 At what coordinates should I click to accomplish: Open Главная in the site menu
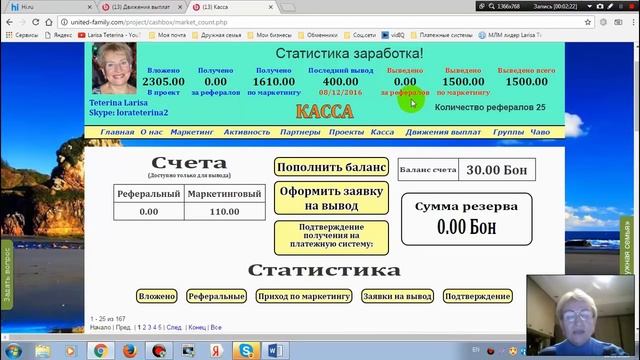click(x=117, y=132)
